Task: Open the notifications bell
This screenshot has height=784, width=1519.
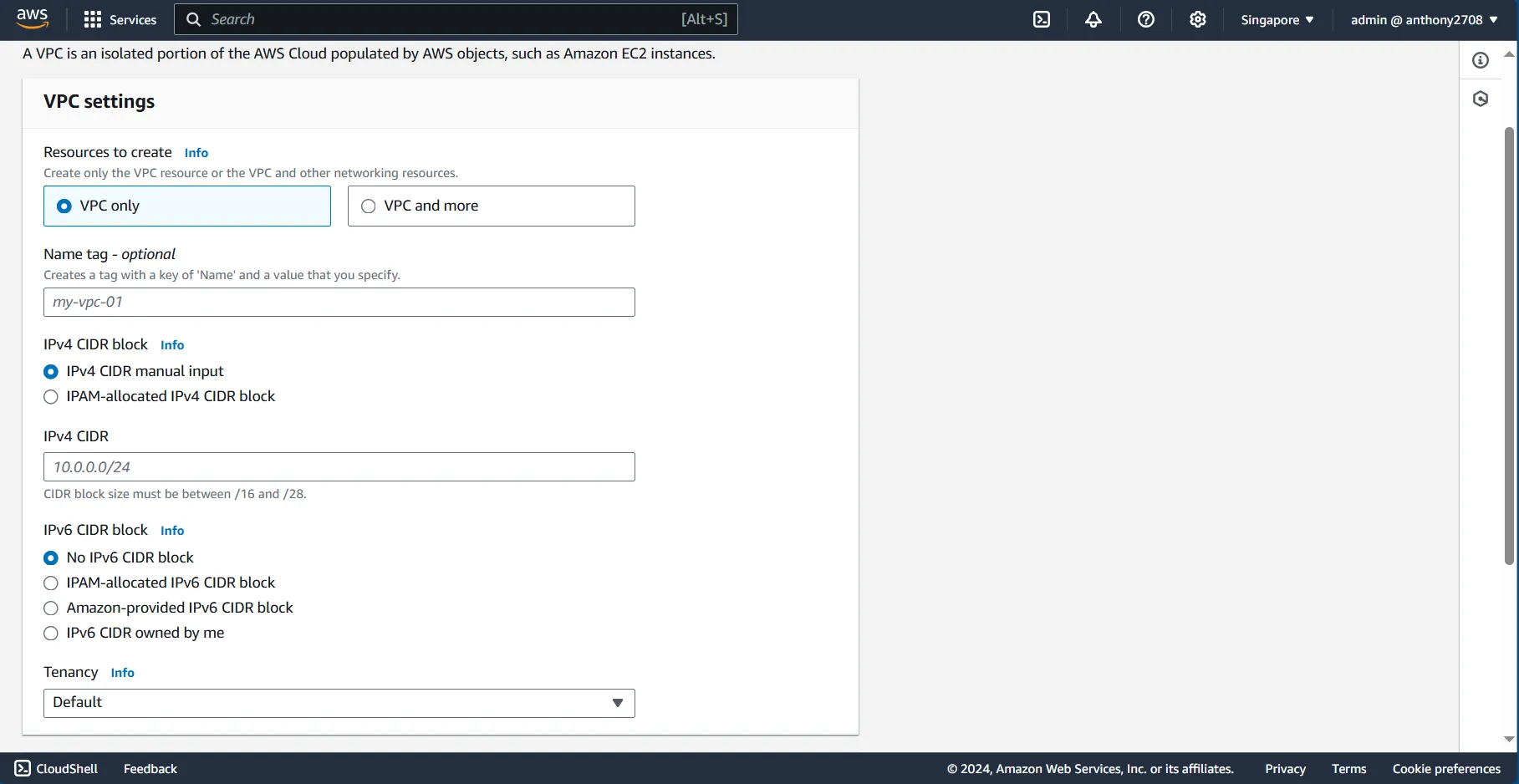Action: pyautogui.click(x=1093, y=19)
